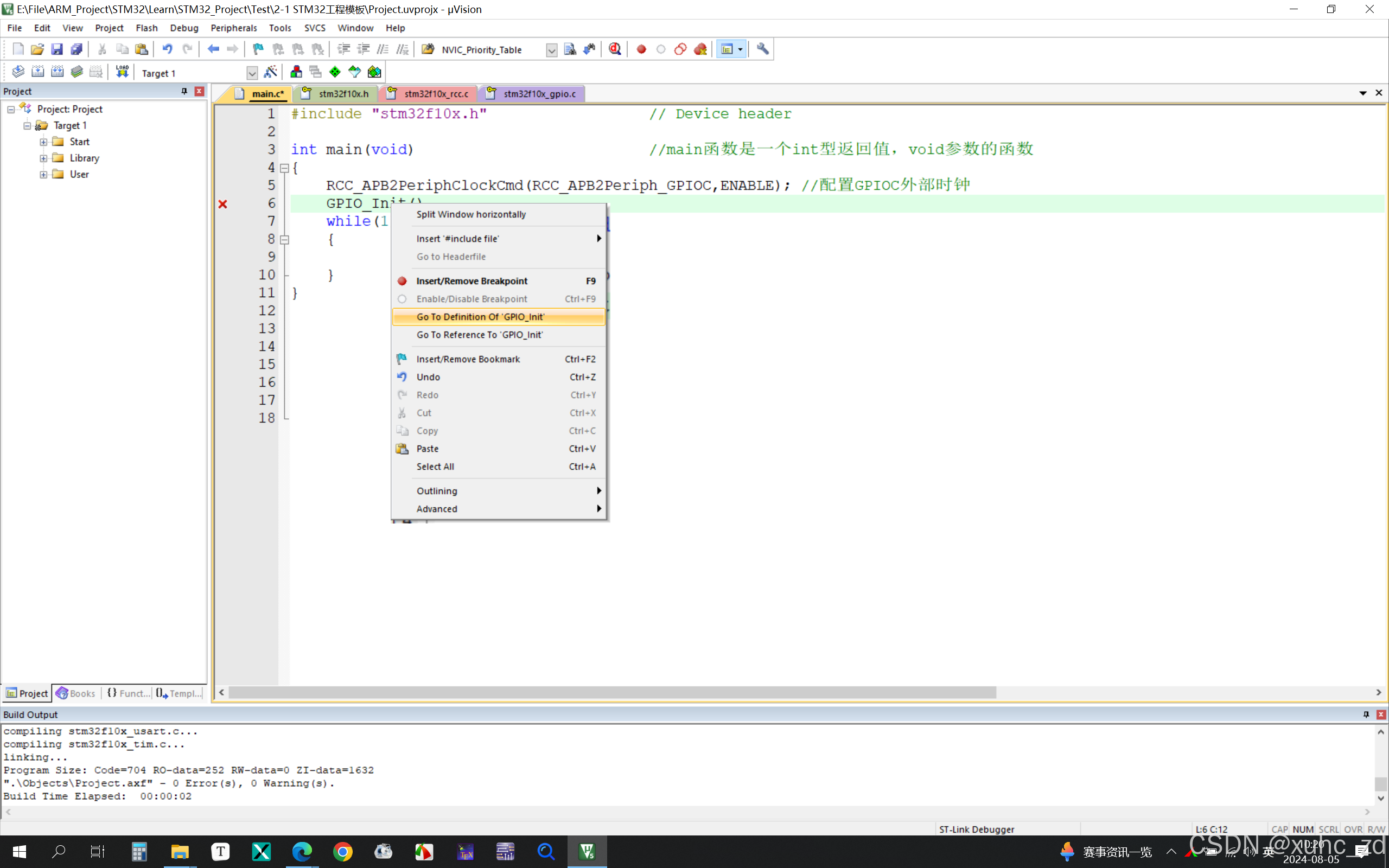Switch to stm32f10x.h tab
The width and height of the screenshot is (1389, 868).
337,93
